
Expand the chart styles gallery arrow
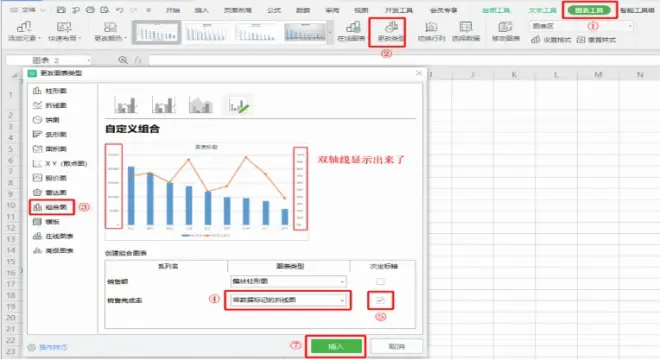tap(330, 32)
